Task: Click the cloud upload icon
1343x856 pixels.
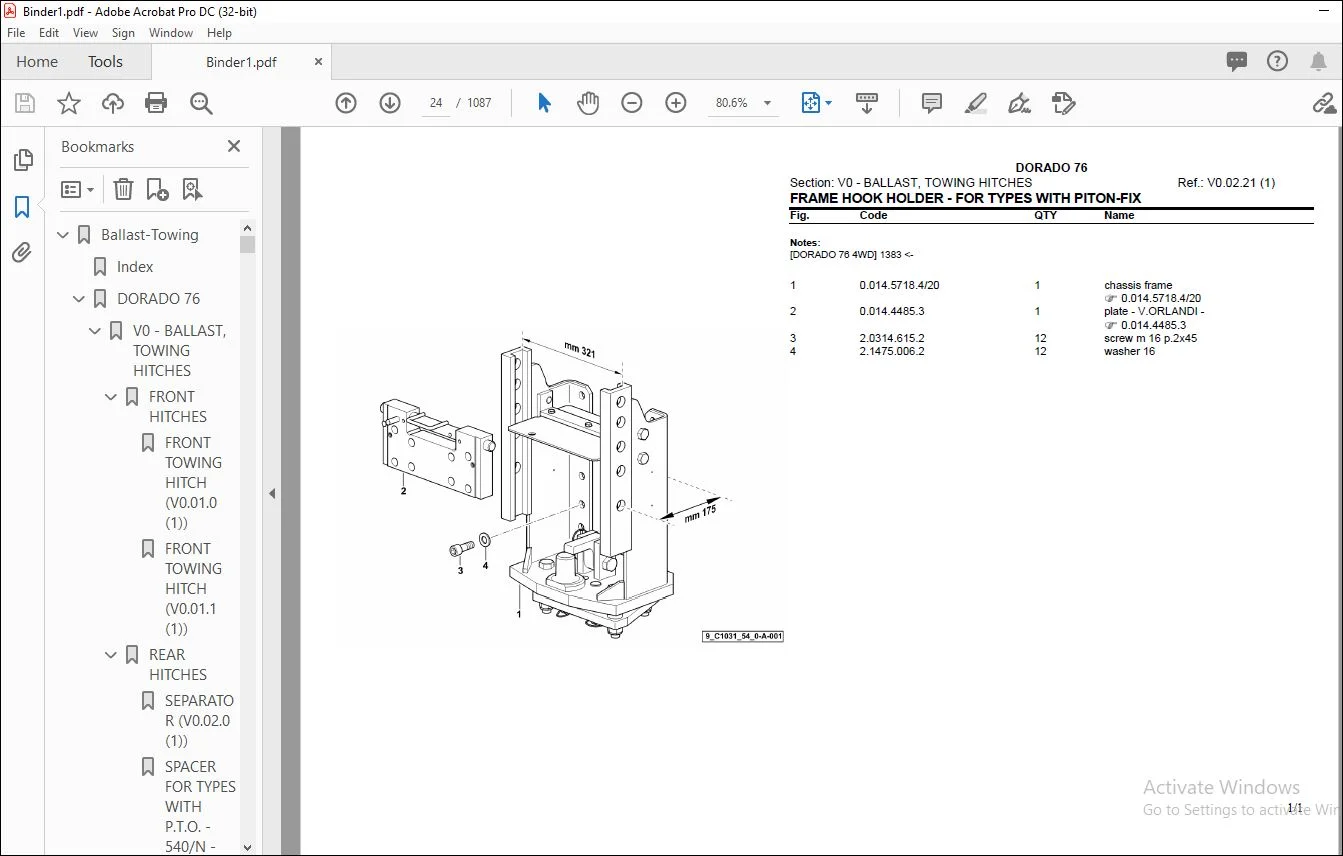Action: (113, 103)
